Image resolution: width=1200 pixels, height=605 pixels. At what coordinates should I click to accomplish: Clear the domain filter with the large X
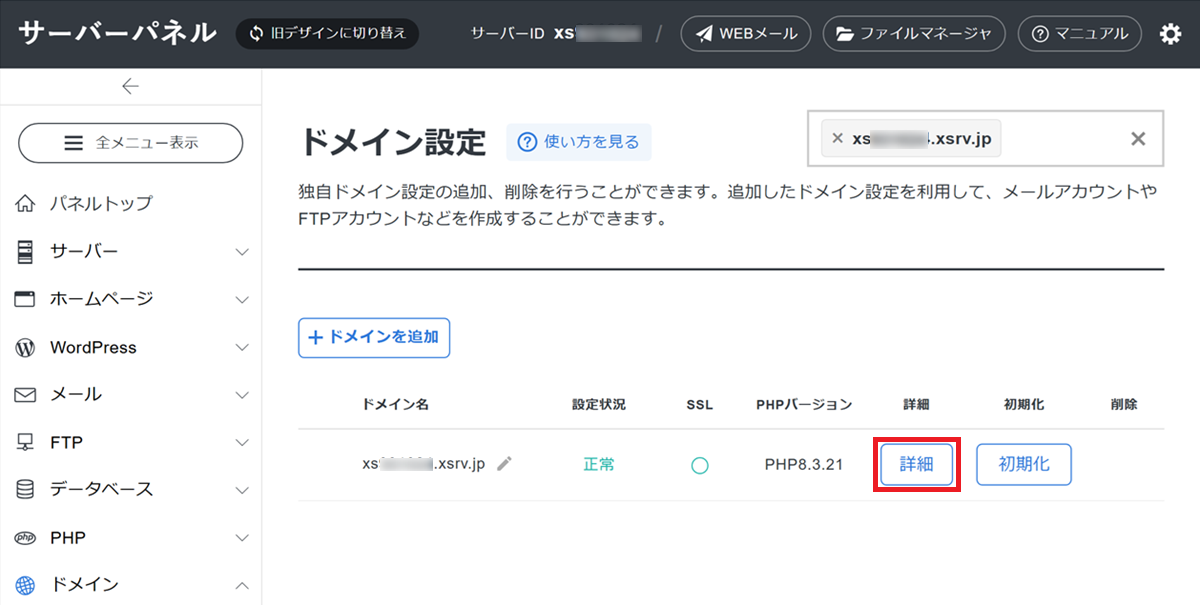point(1137,139)
